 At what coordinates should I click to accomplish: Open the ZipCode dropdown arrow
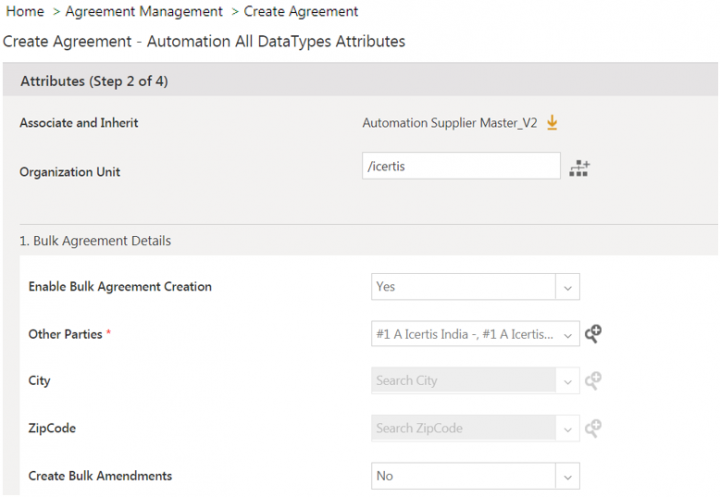pos(567,428)
